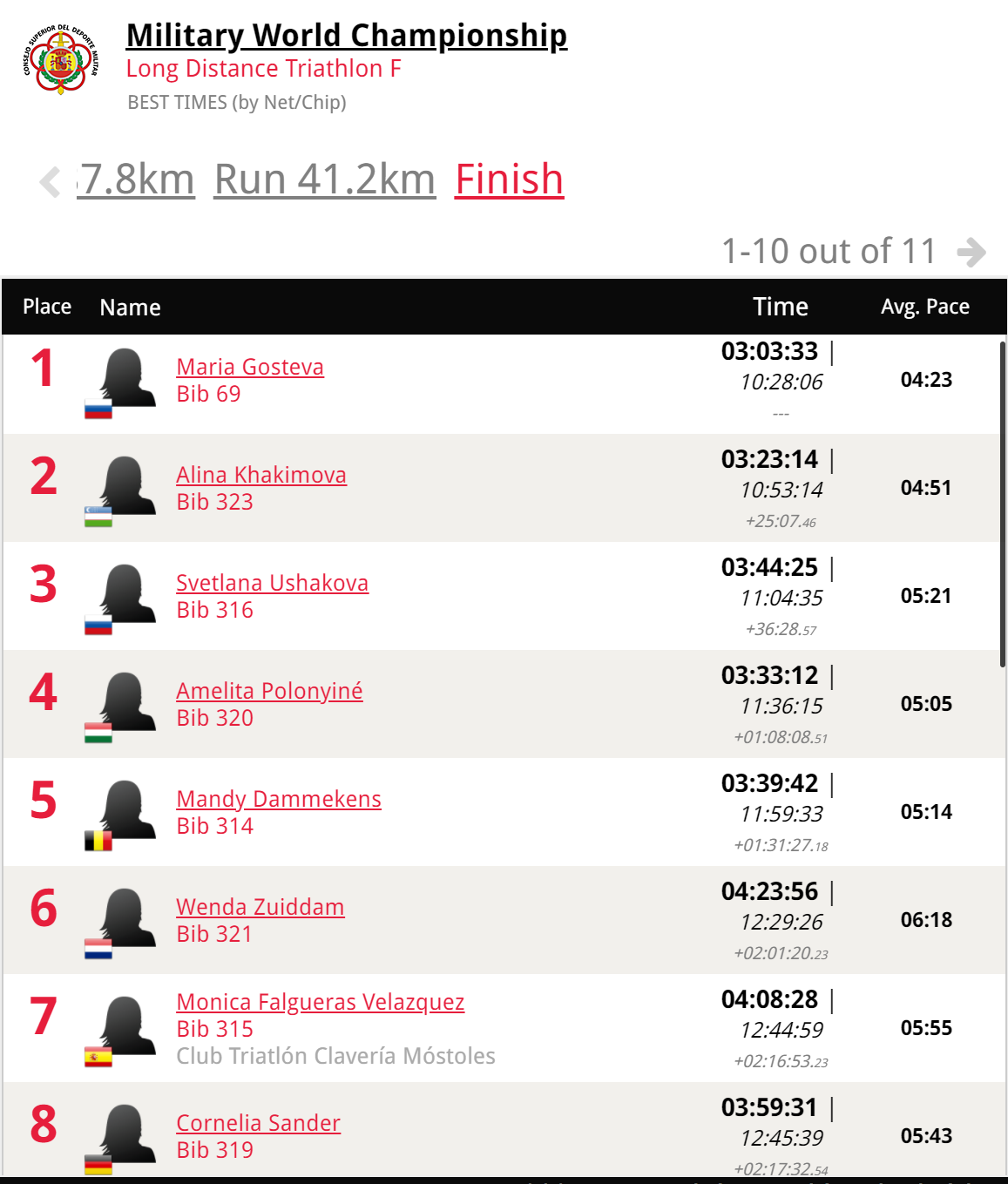This screenshot has width=1008, height=1184.
Task: Click the Uzbekistan flag beside Alina Khakimova
Action: [98, 517]
